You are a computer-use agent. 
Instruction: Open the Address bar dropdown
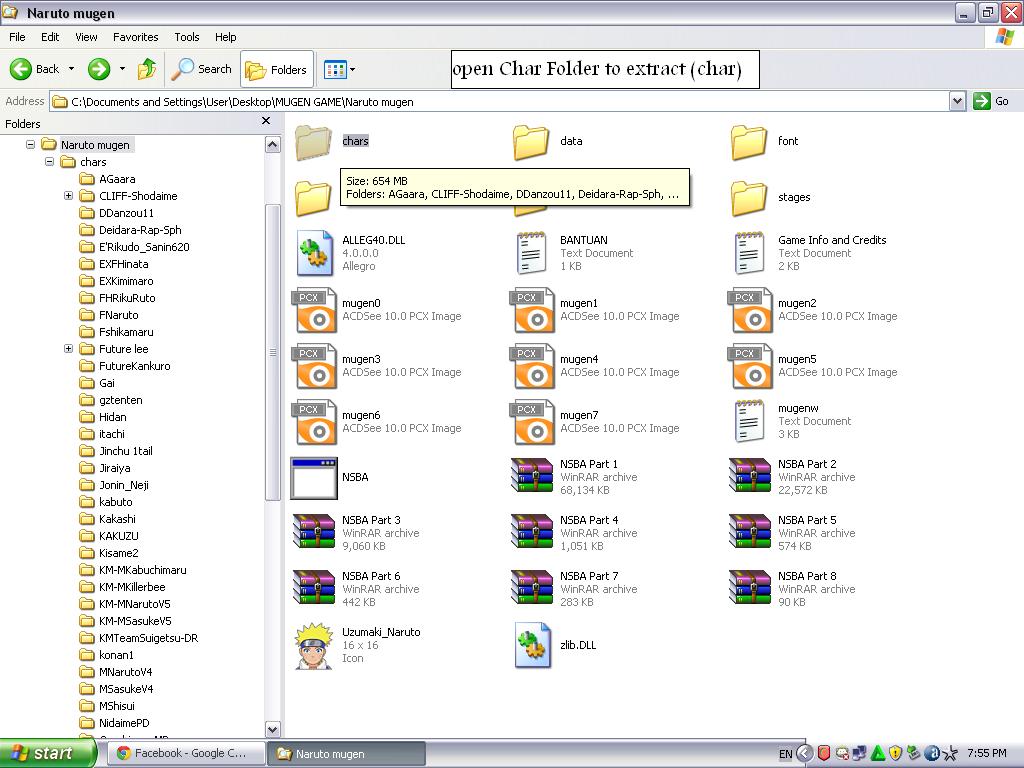pyautogui.click(x=957, y=101)
